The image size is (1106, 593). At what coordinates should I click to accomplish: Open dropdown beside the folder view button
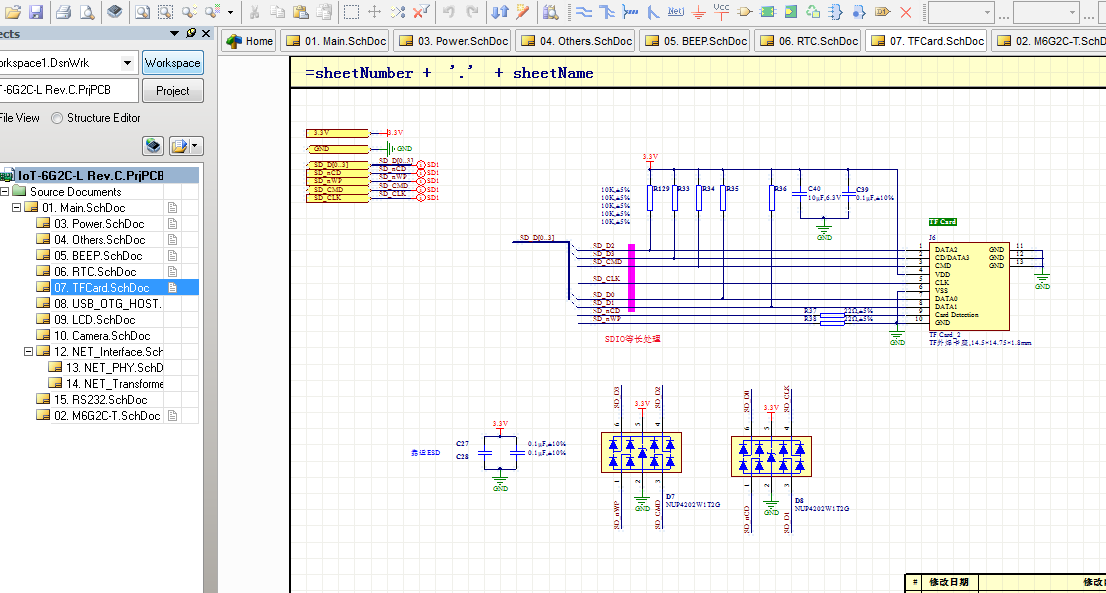[195, 146]
